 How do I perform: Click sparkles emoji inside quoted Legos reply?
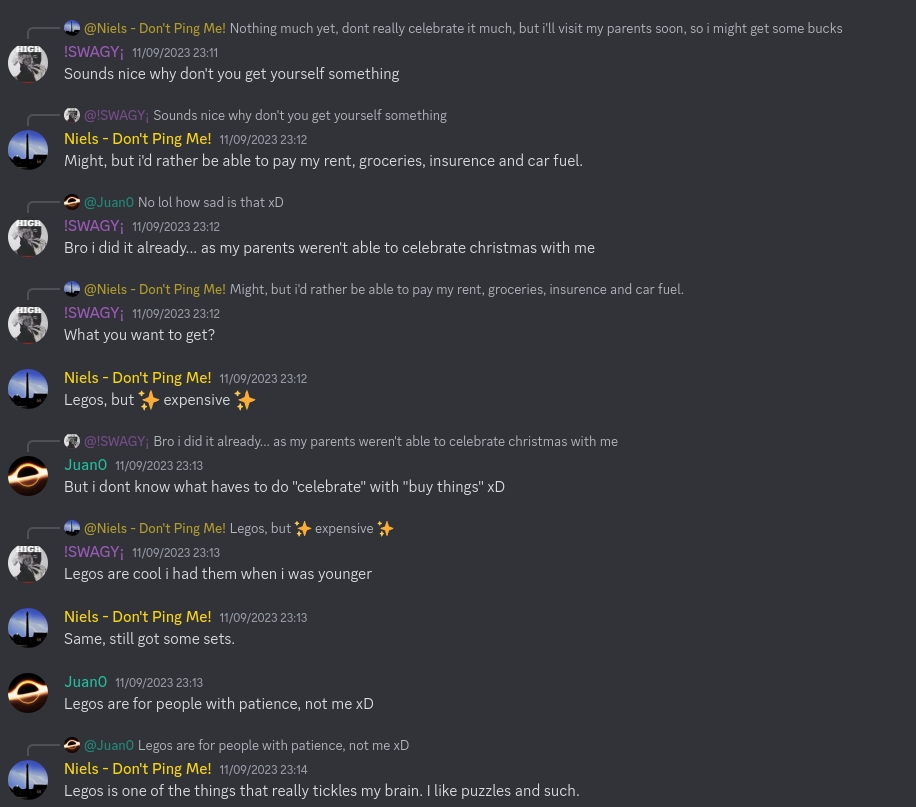coord(303,528)
